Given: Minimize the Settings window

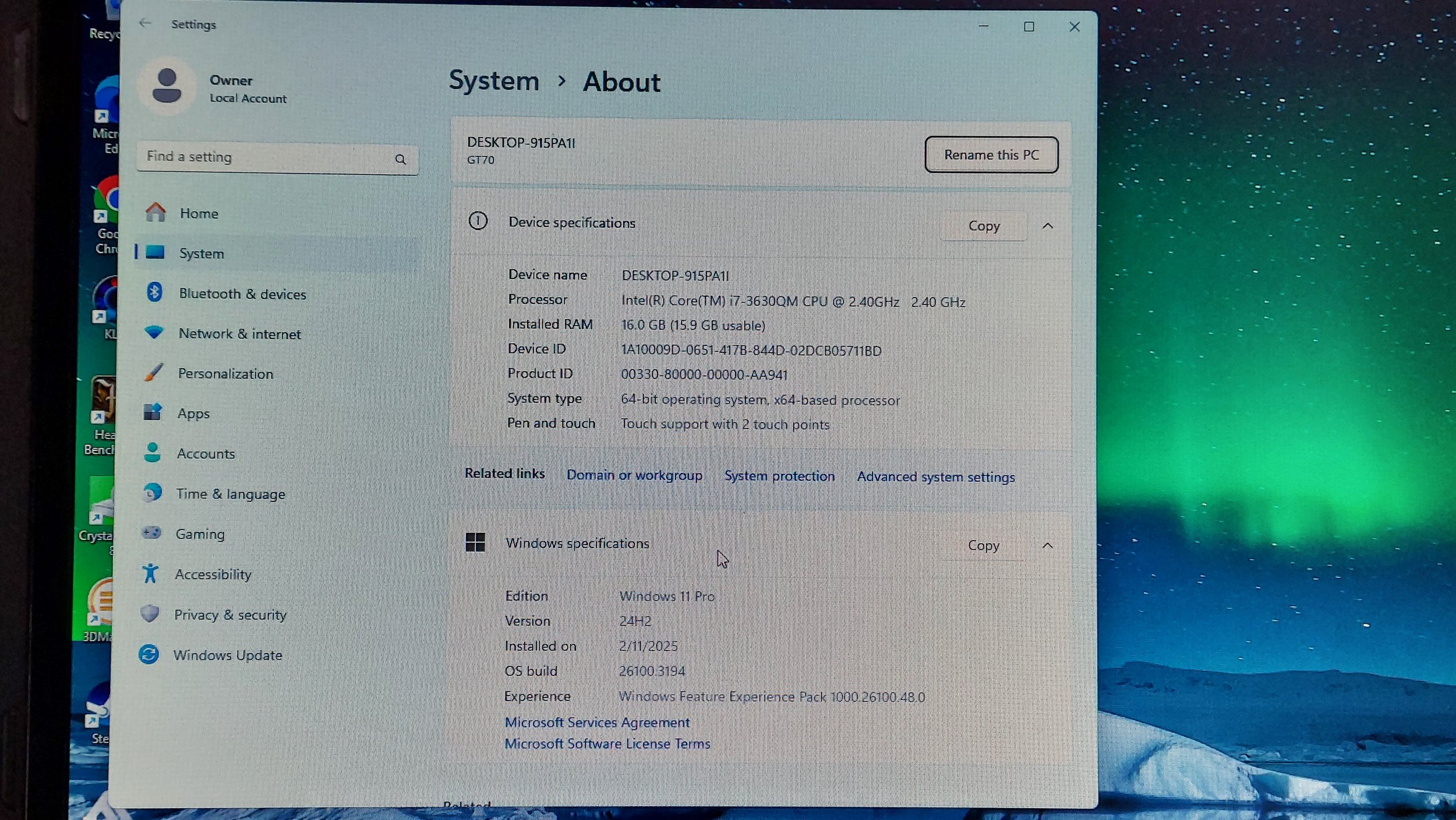Looking at the screenshot, I should pos(984,26).
